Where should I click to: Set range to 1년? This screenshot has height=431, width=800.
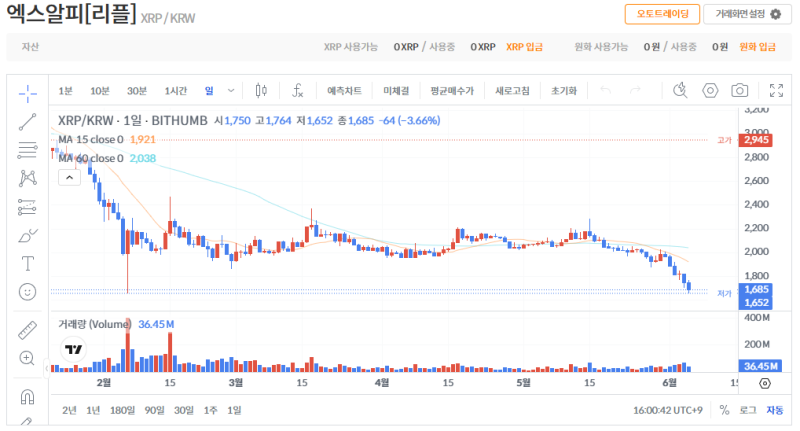(x=93, y=410)
